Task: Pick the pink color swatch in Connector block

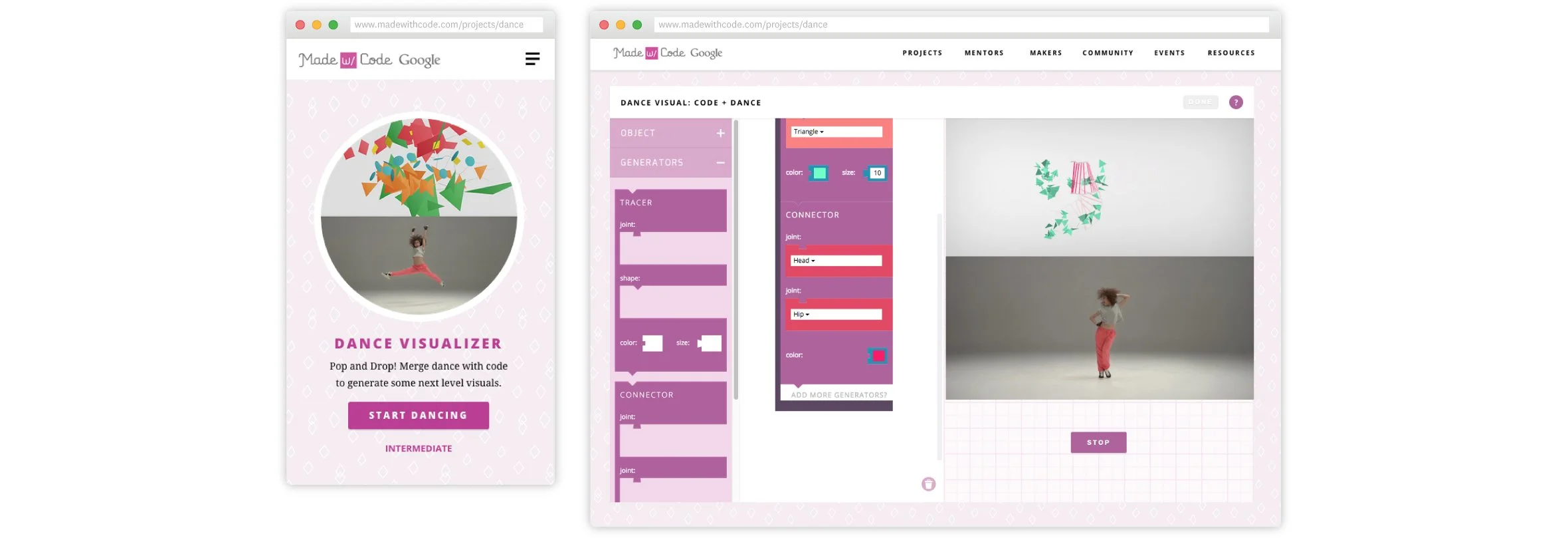Action: (x=878, y=356)
